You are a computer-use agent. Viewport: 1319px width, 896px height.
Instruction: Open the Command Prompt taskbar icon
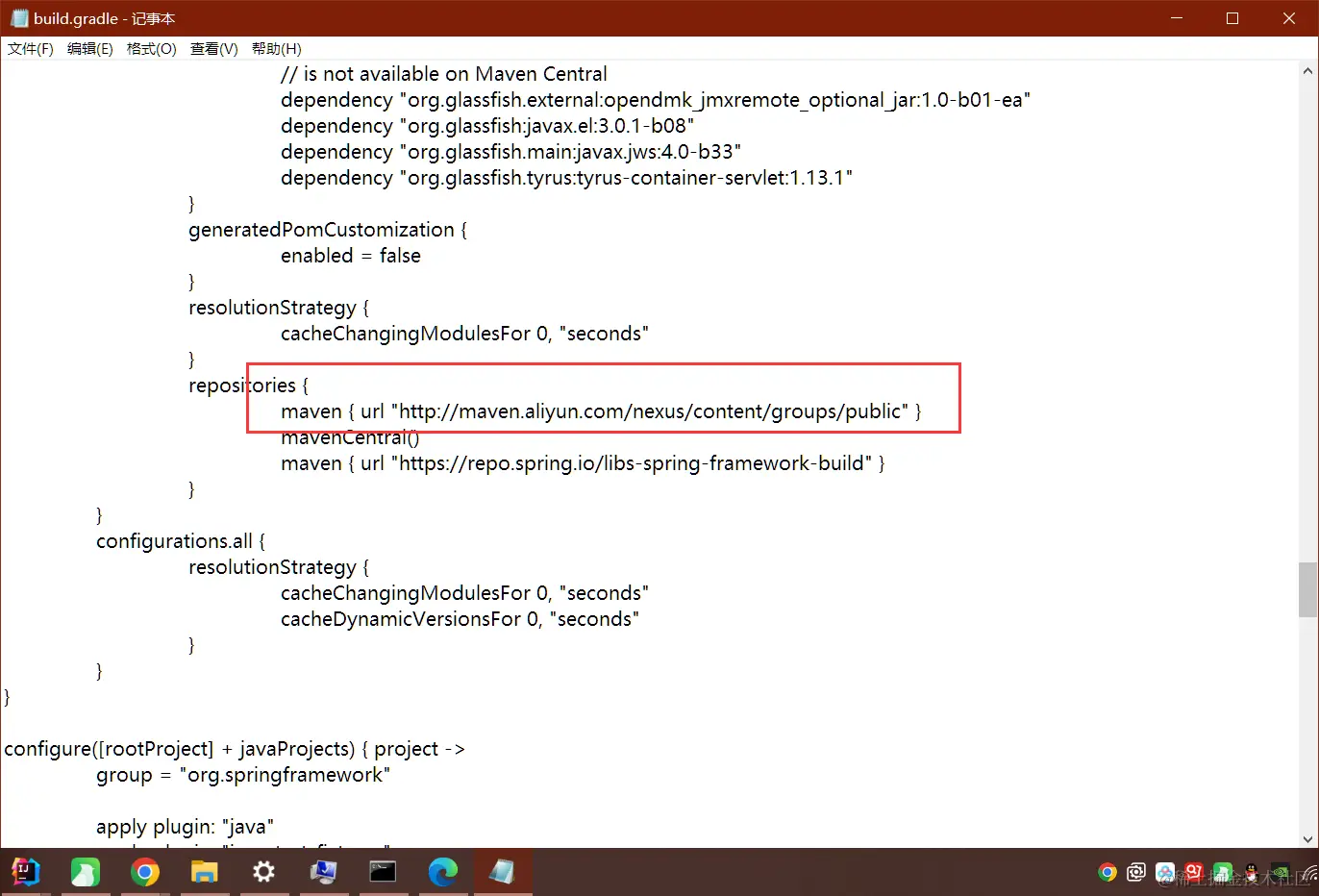pos(383,872)
